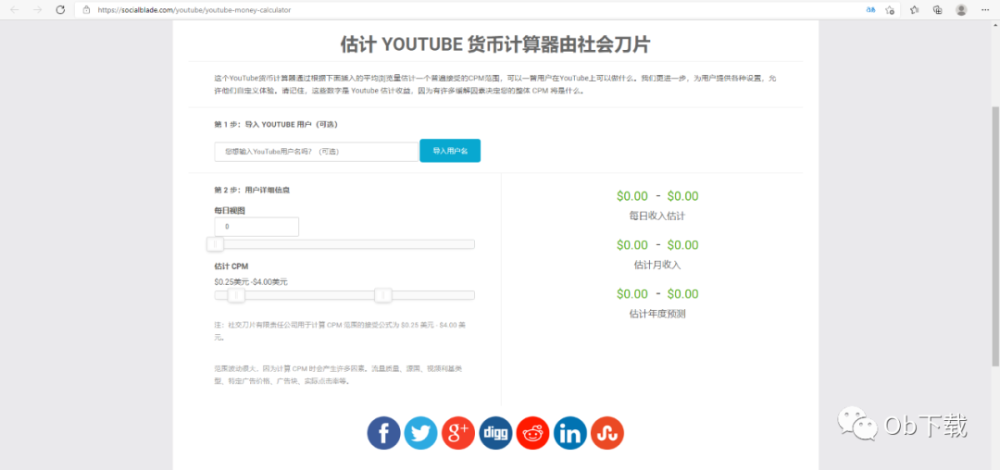Click the address bar URL

(x=194, y=10)
